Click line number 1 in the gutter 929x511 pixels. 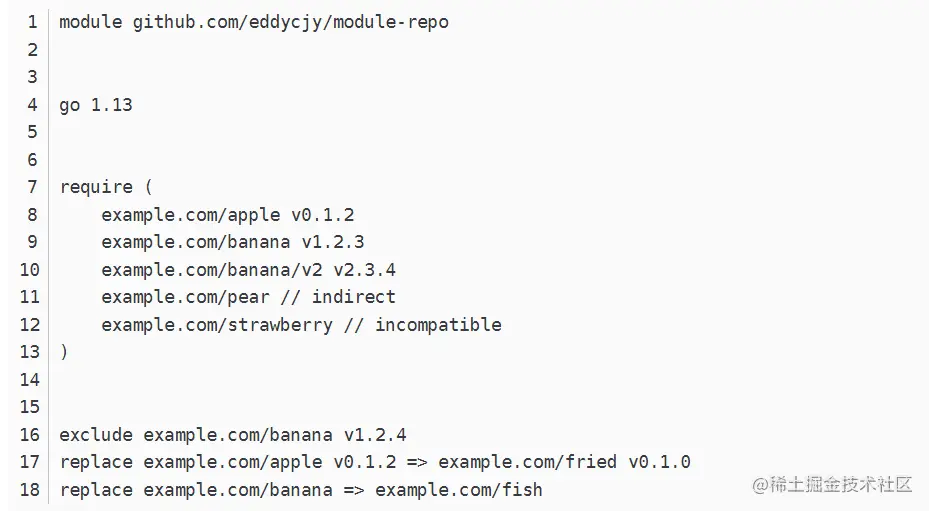32,21
